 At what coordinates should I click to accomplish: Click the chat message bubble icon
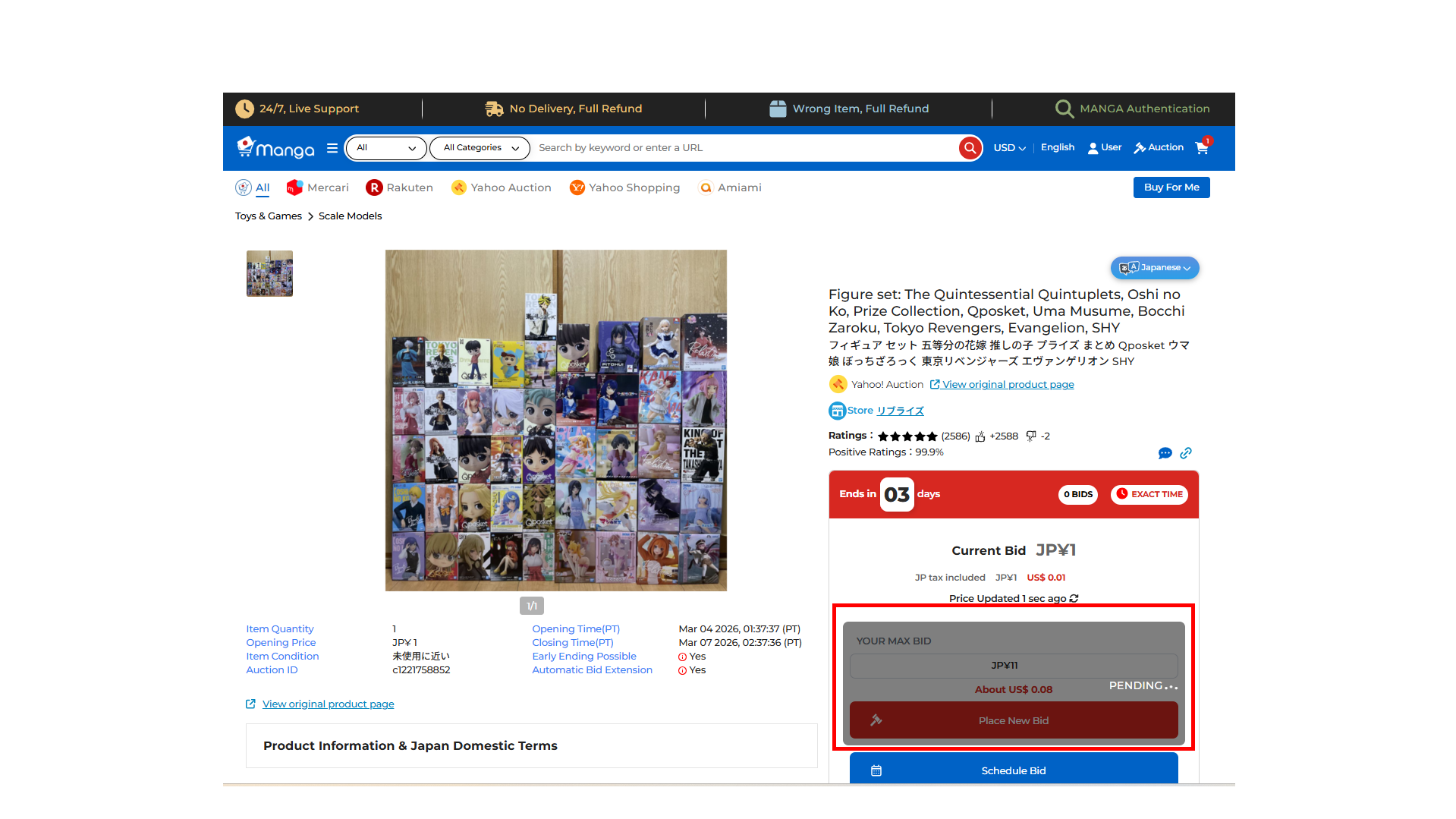point(1165,453)
